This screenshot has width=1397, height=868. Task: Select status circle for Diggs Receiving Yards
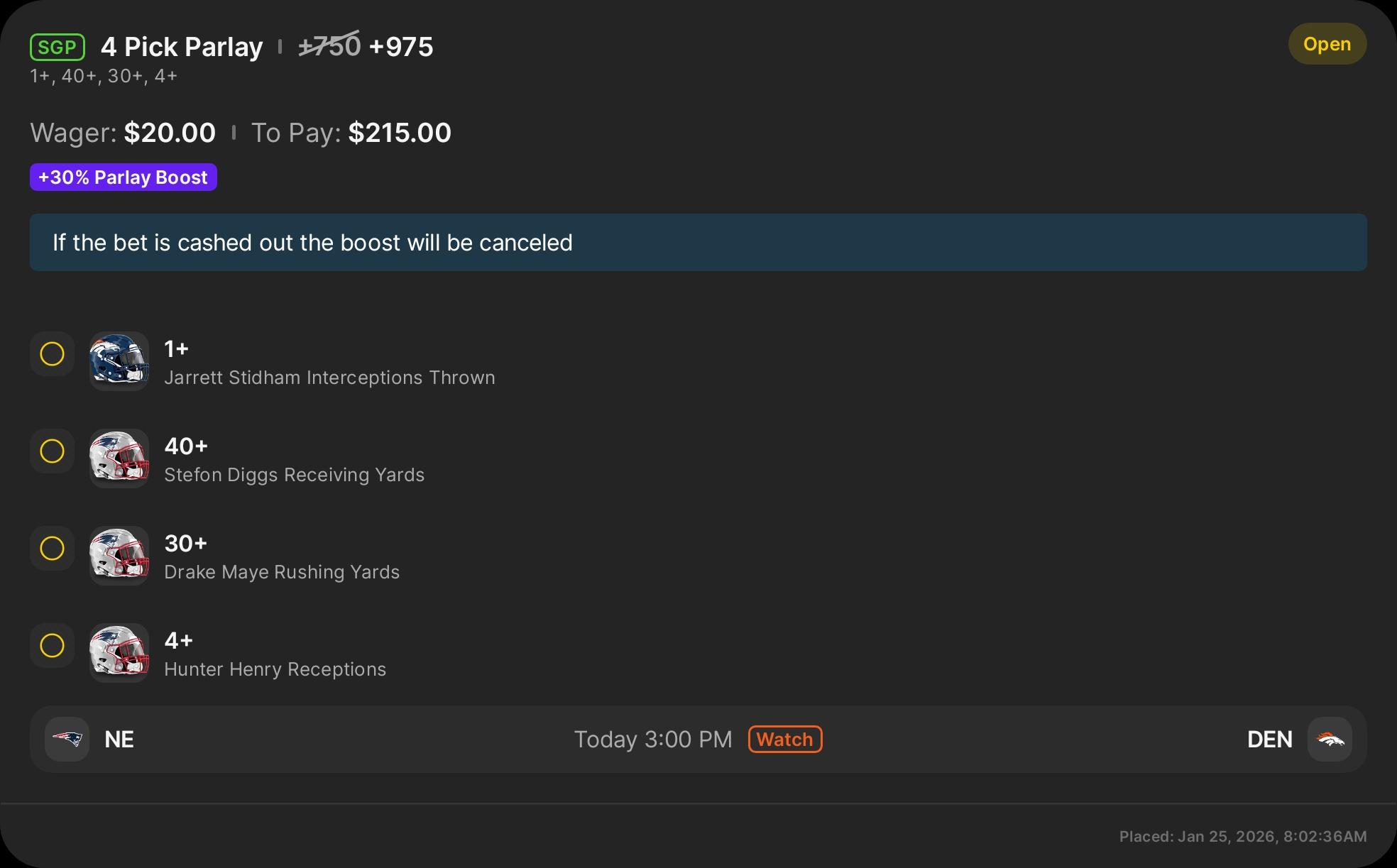[x=52, y=451]
